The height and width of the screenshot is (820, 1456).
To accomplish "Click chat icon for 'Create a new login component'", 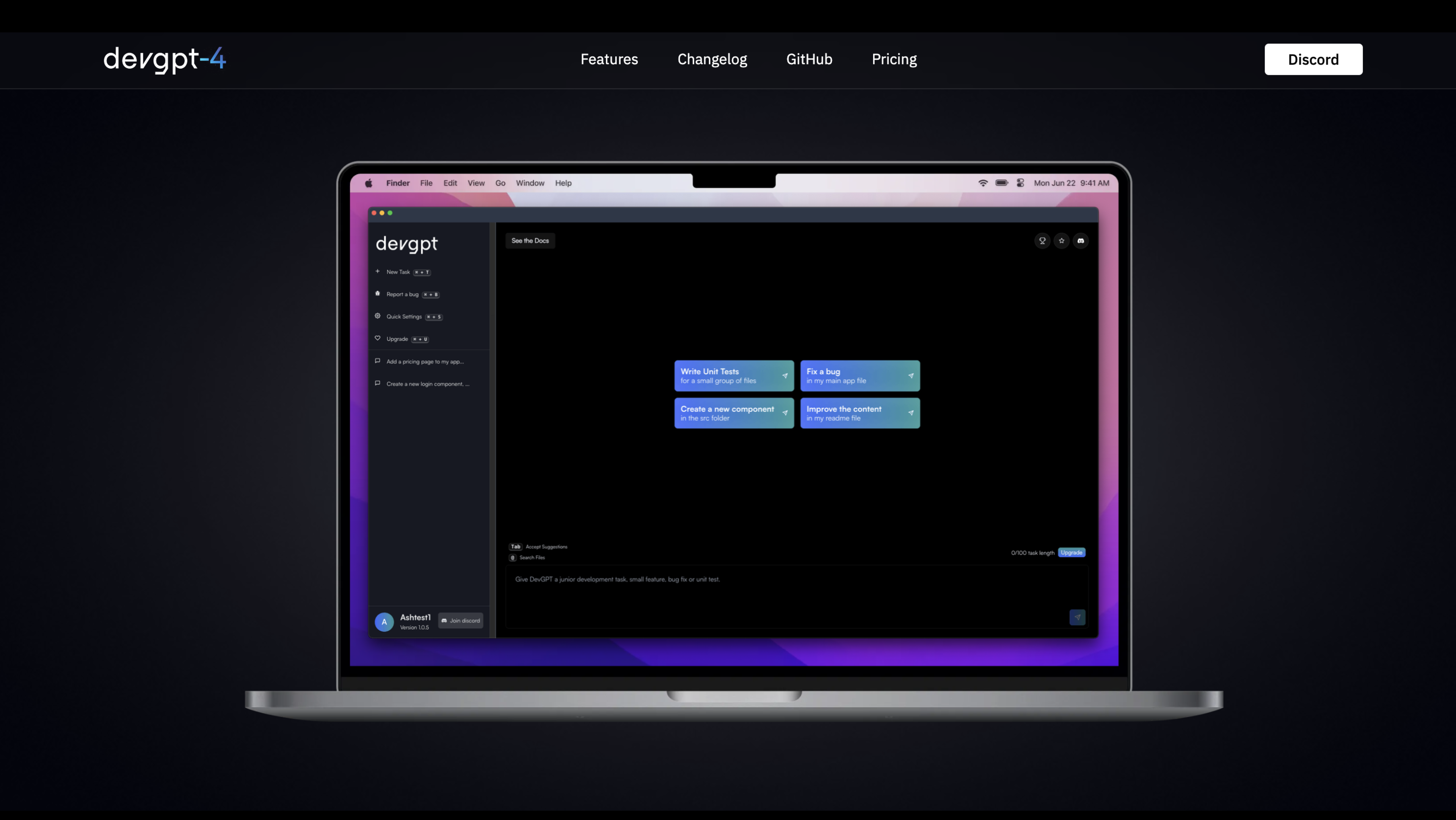I will [x=378, y=383].
